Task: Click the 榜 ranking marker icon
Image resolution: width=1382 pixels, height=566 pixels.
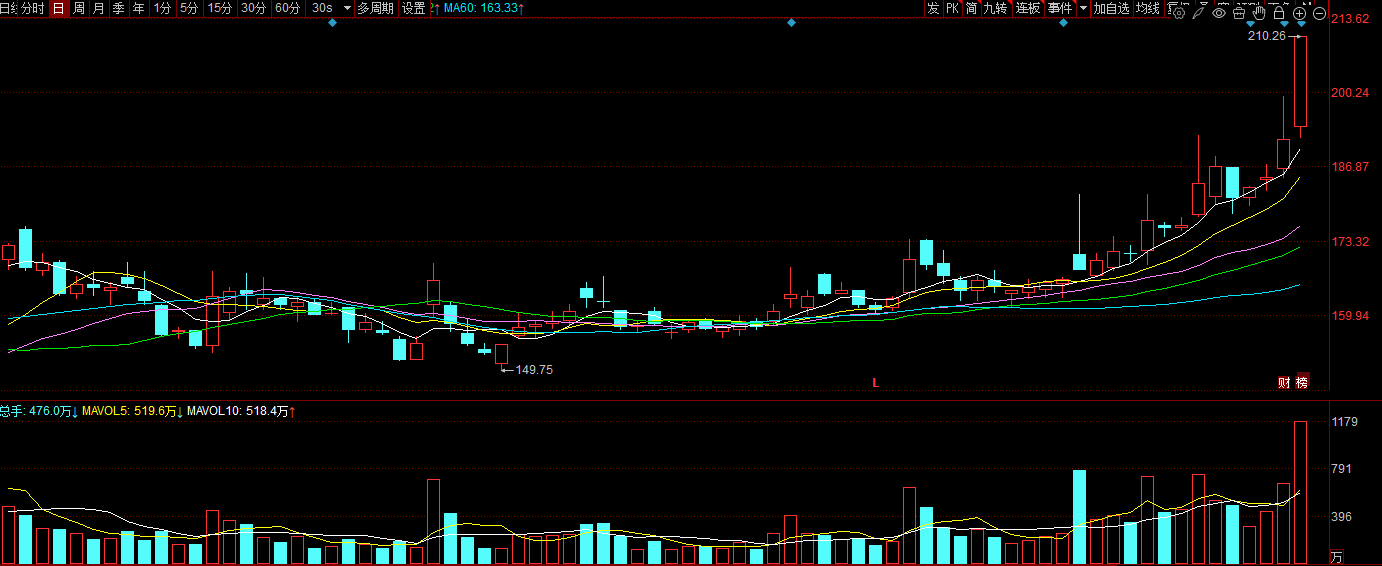Action: pyautogui.click(x=1301, y=382)
